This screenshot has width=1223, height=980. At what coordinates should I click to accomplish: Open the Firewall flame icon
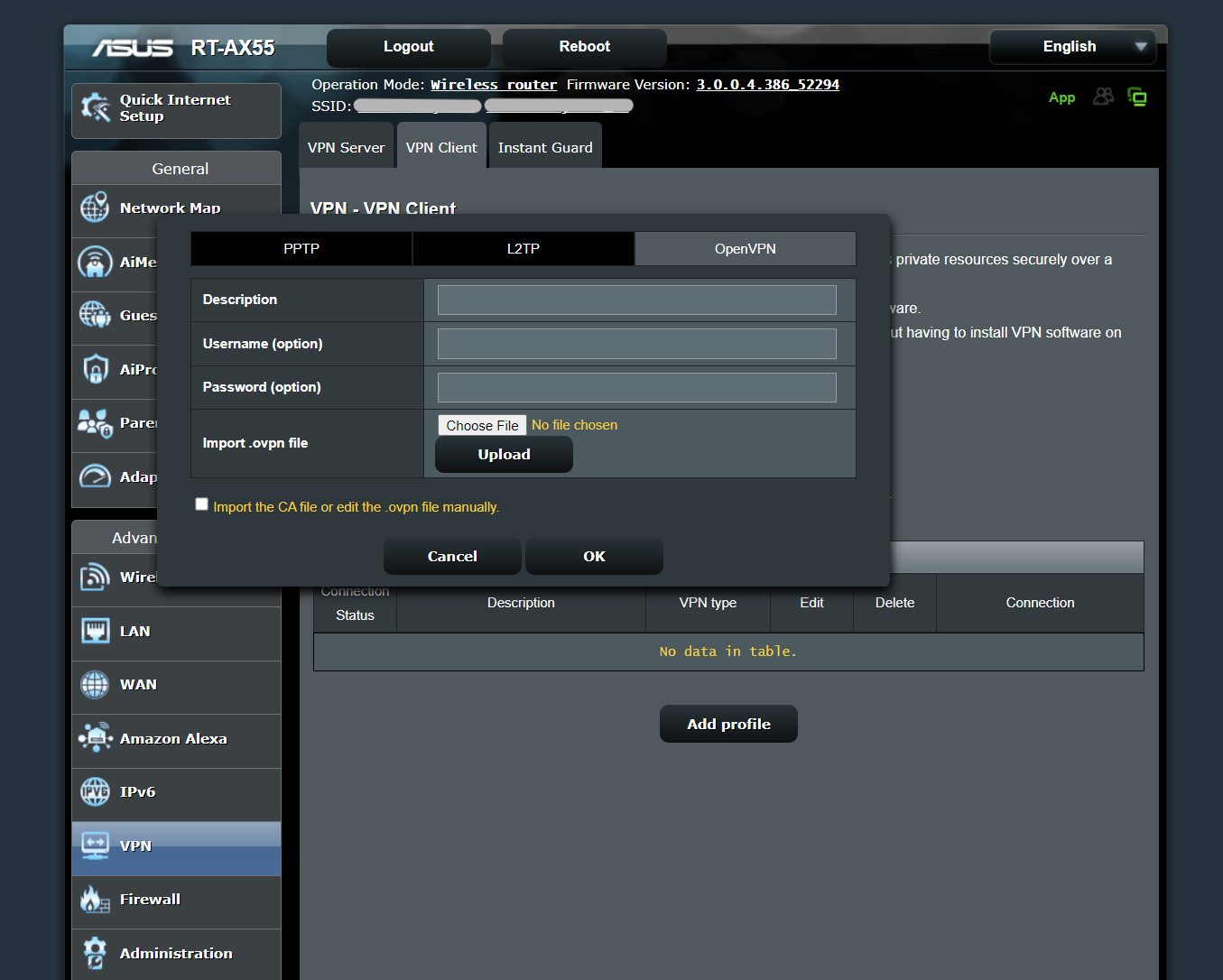click(x=95, y=899)
